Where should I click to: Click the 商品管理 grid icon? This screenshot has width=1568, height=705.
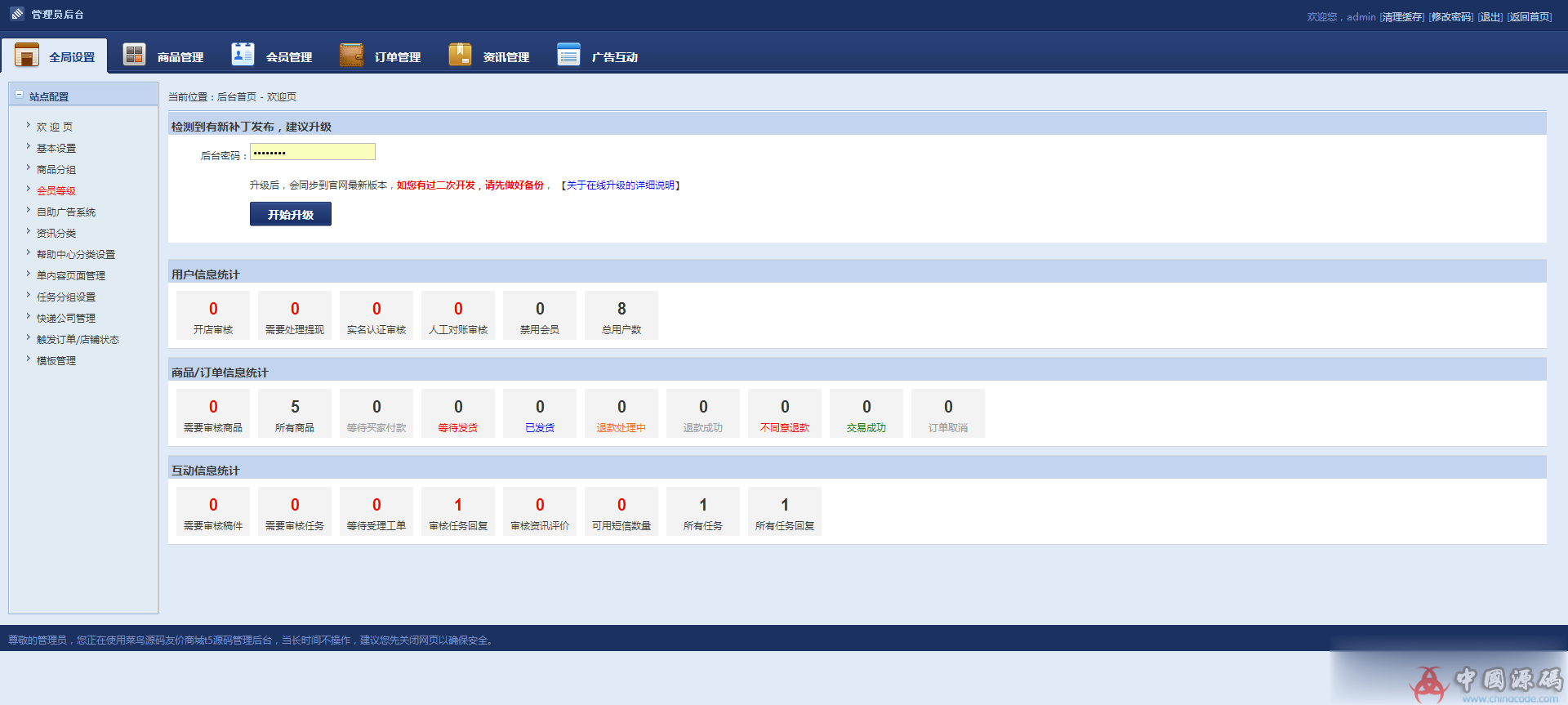134,55
